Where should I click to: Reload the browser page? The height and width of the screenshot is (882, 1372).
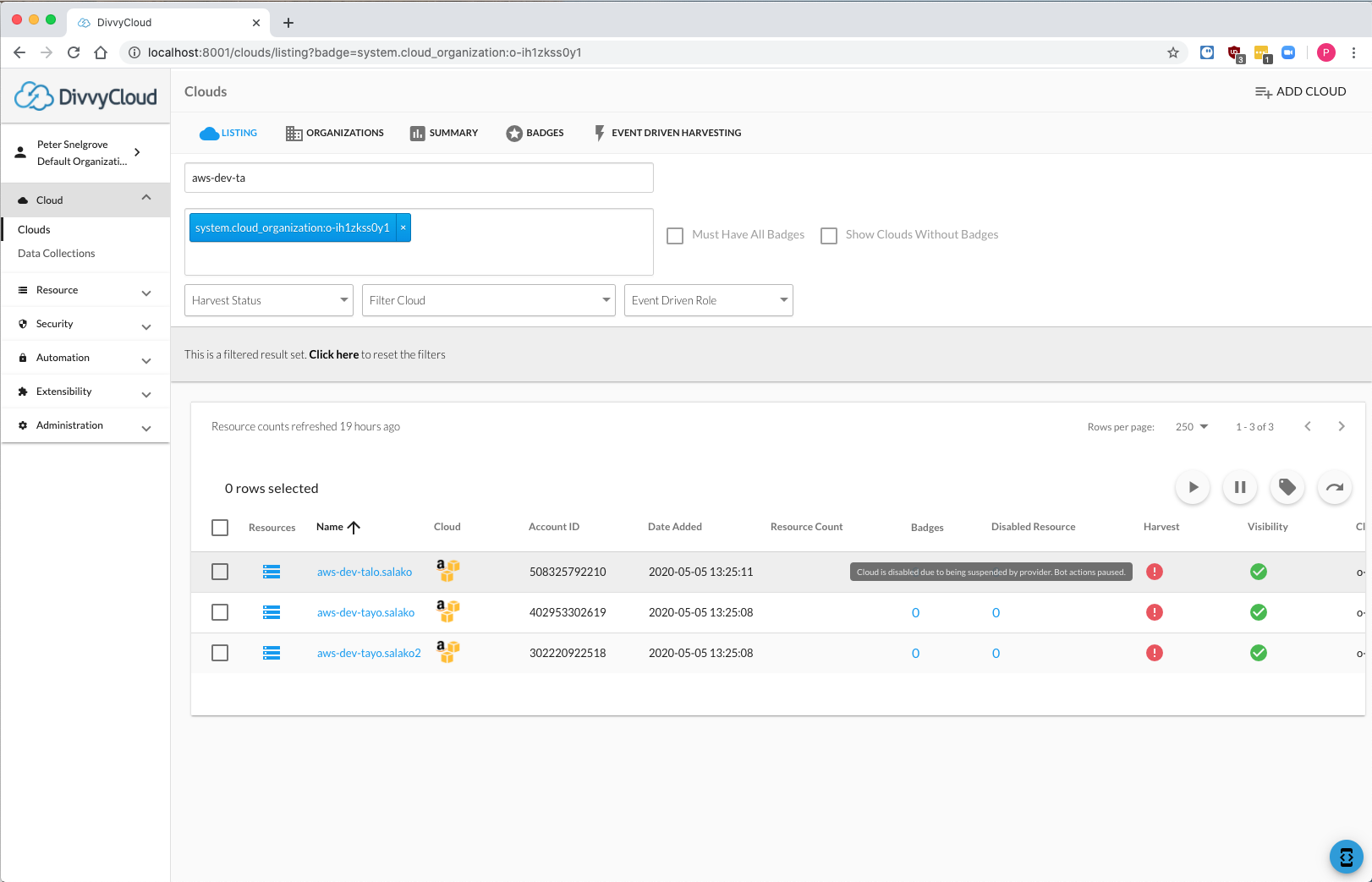click(74, 52)
